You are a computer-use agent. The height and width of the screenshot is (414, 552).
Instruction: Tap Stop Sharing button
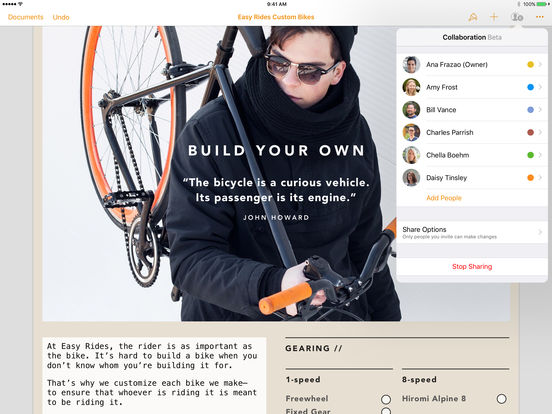(472, 266)
